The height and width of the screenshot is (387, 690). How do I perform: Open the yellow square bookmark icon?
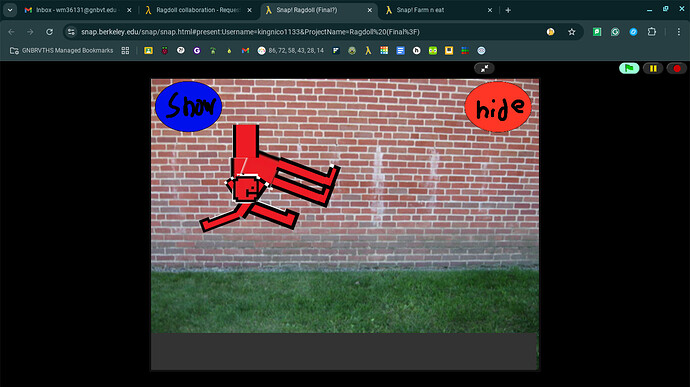point(449,51)
